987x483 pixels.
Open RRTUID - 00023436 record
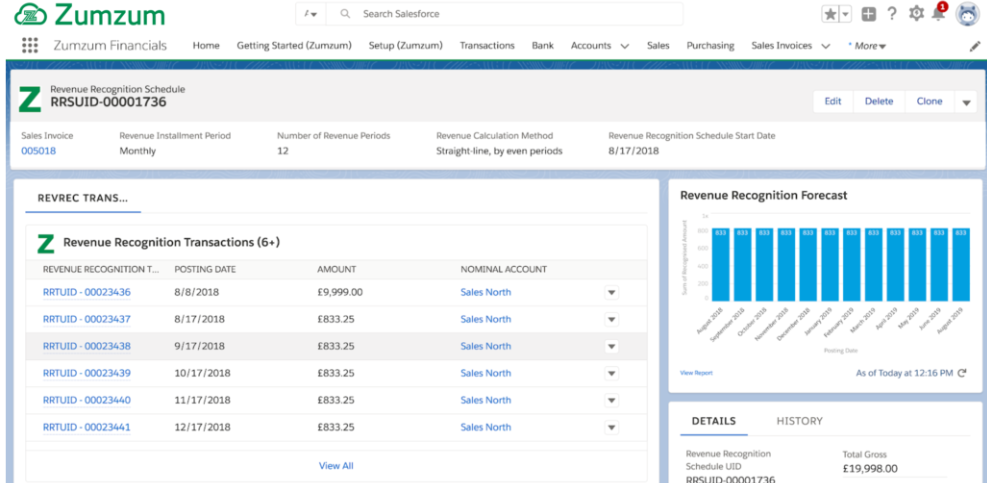[x=87, y=292]
